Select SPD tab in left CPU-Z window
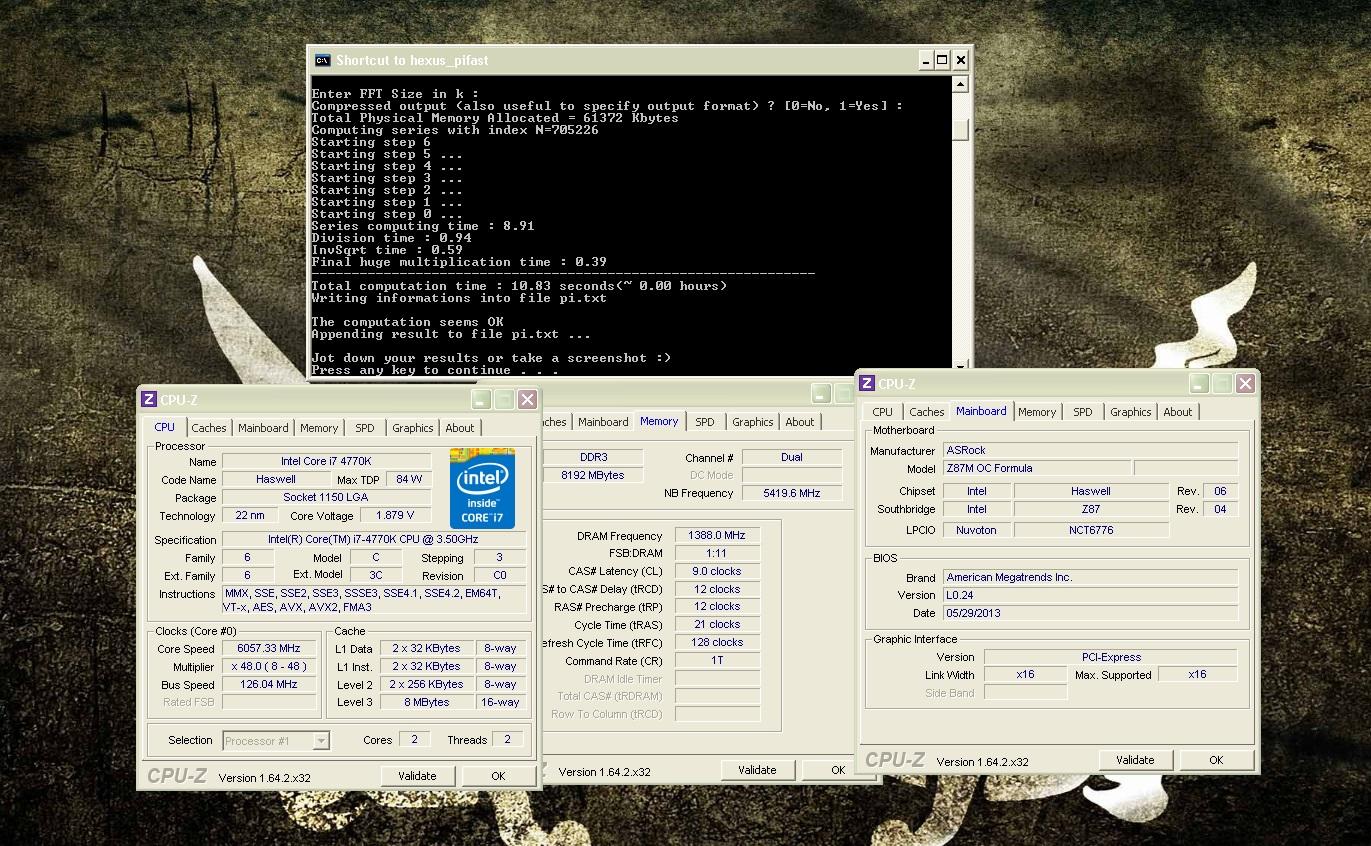Image resolution: width=1371 pixels, height=846 pixels. [x=365, y=428]
